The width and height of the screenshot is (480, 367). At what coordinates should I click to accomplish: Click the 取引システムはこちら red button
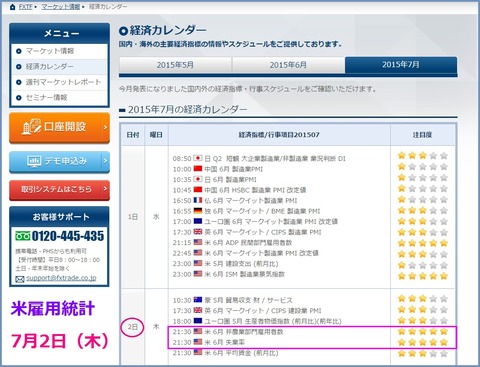[x=59, y=190]
